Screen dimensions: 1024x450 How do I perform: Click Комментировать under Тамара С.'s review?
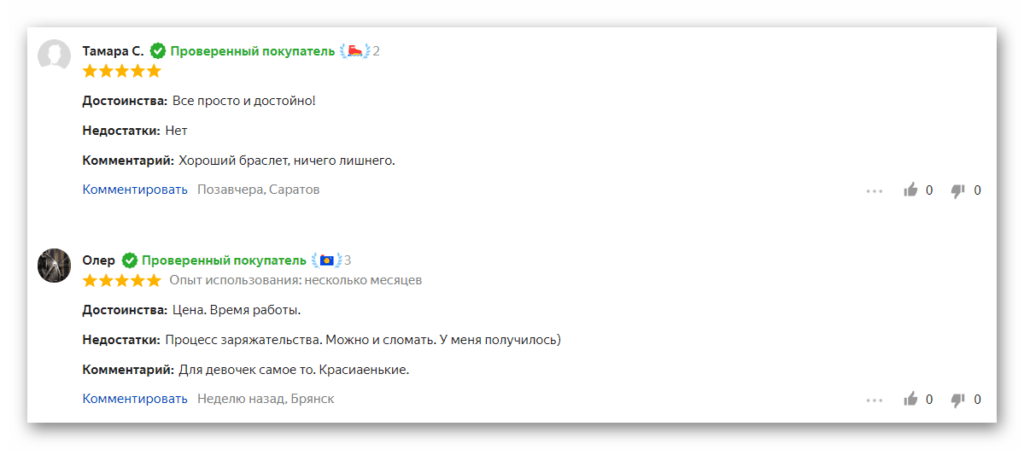[x=135, y=189]
